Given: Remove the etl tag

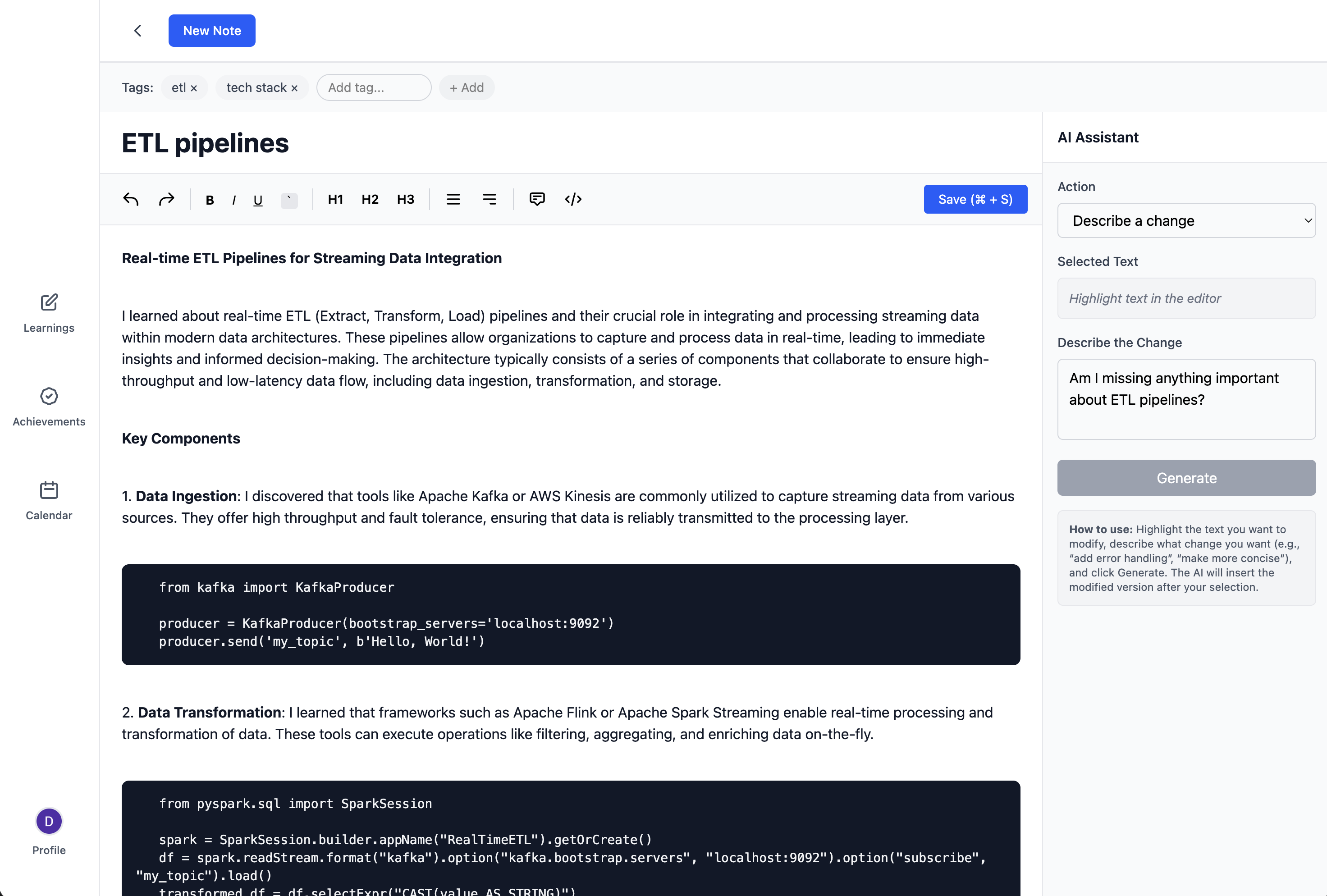Looking at the screenshot, I should click(x=193, y=87).
